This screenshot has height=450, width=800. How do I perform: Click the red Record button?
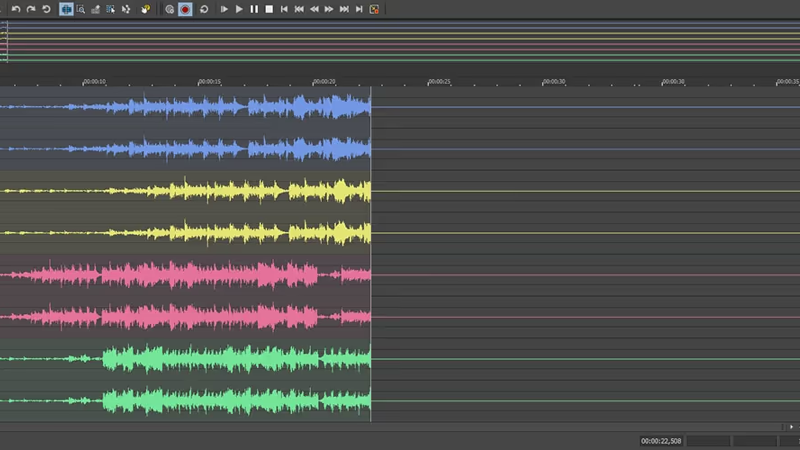(185, 9)
